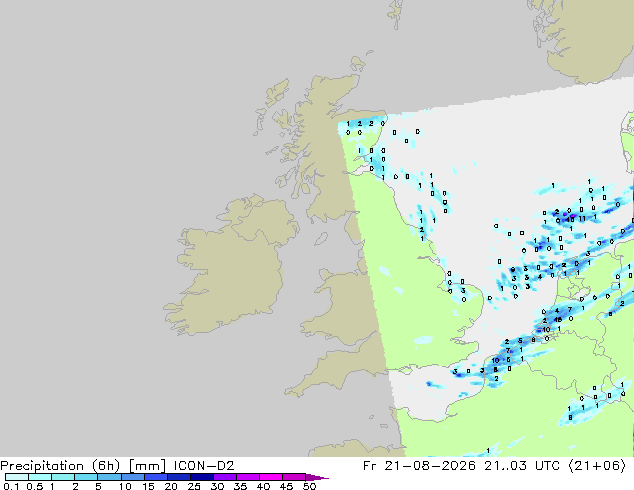Click the 1–2 mm legend swatch
The image size is (634, 490).
click(x=63, y=477)
